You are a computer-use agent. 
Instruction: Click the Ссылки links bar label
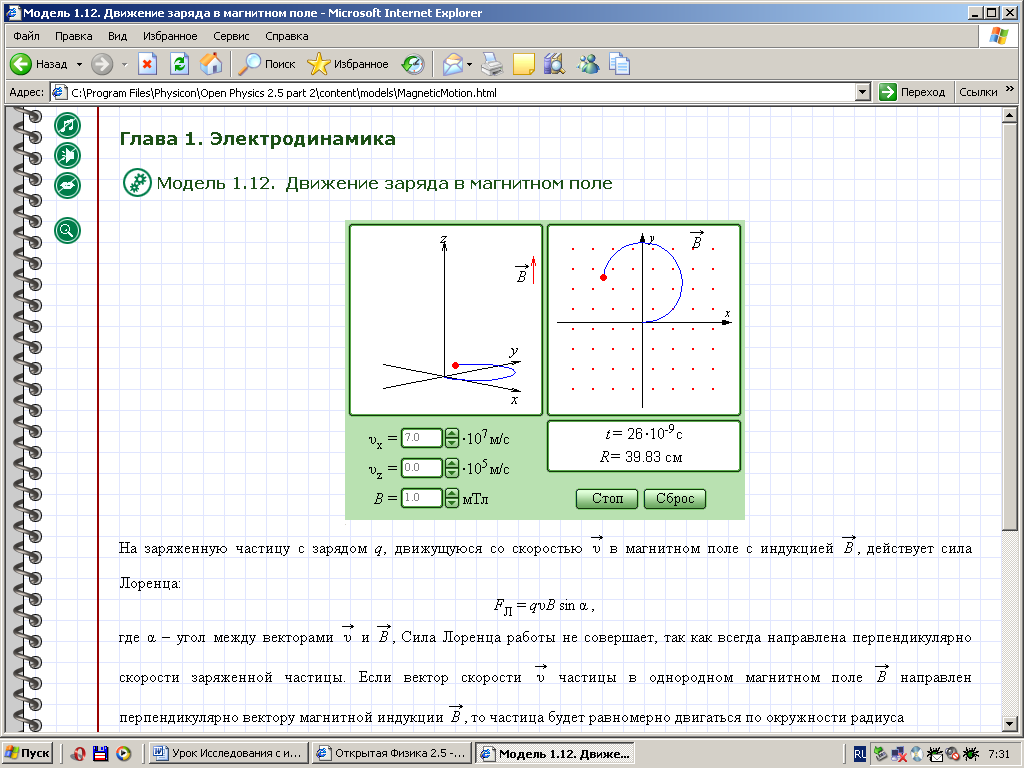tap(978, 92)
